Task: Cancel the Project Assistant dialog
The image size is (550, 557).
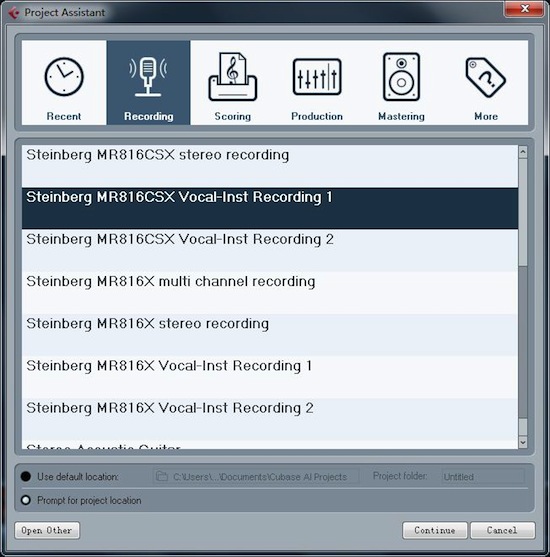Action: pos(502,530)
